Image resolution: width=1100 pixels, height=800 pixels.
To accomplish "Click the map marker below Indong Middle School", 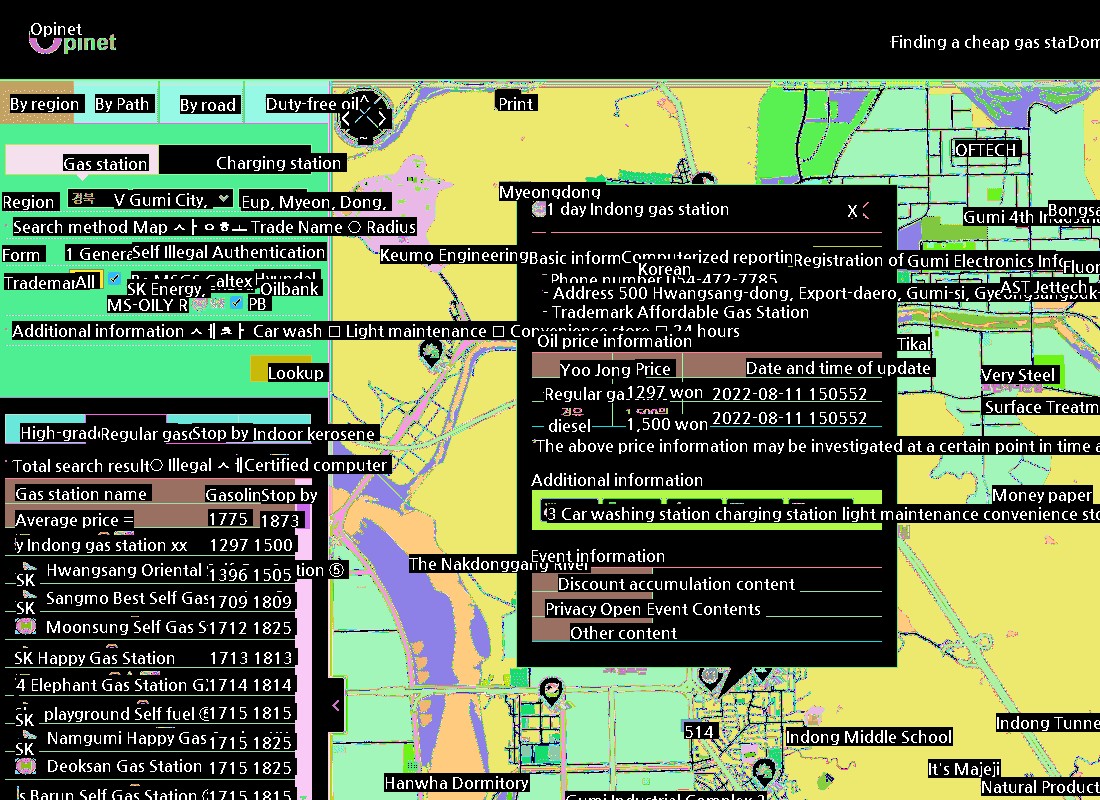I will 765,770.
